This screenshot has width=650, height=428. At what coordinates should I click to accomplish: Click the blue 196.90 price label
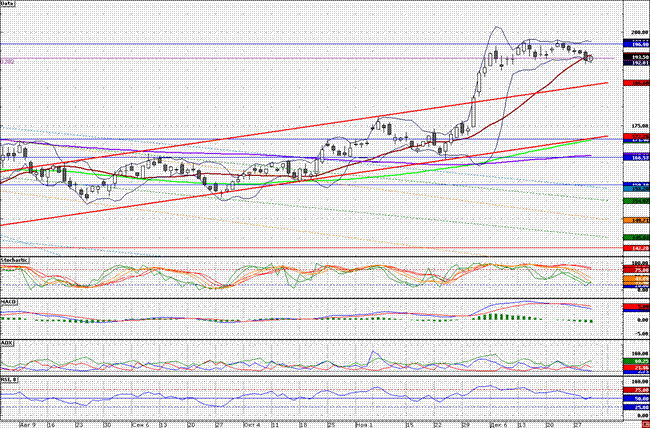click(637, 44)
